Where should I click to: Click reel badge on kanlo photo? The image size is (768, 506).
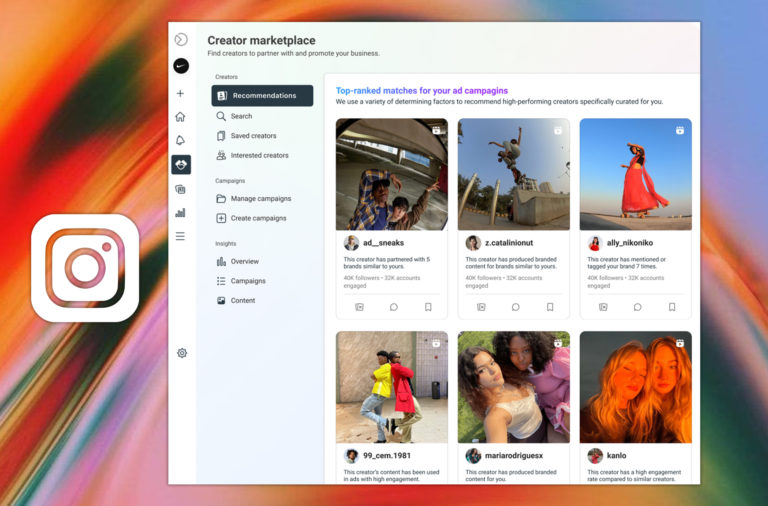(680, 343)
